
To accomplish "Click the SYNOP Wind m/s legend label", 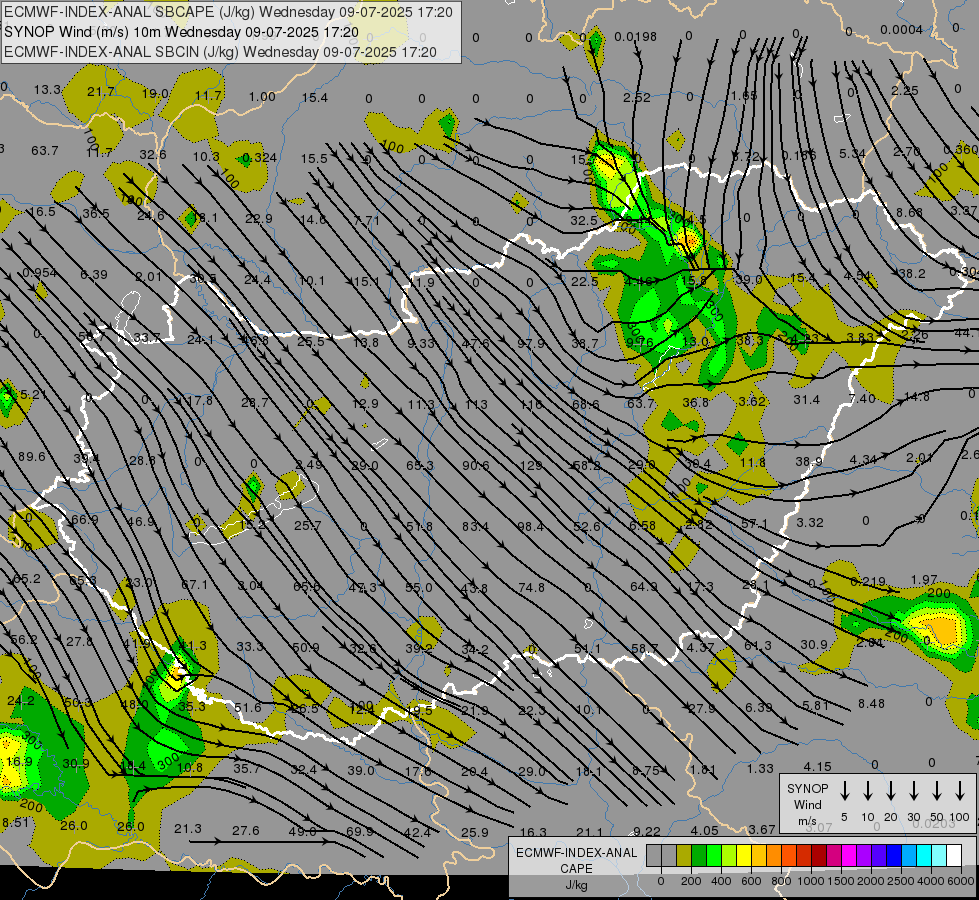I will coord(807,804).
